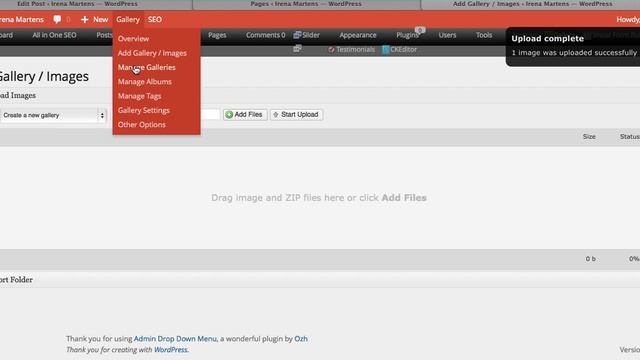Open Gallery Settings menu entry
The image size is (640, 360).
(144, 110)
